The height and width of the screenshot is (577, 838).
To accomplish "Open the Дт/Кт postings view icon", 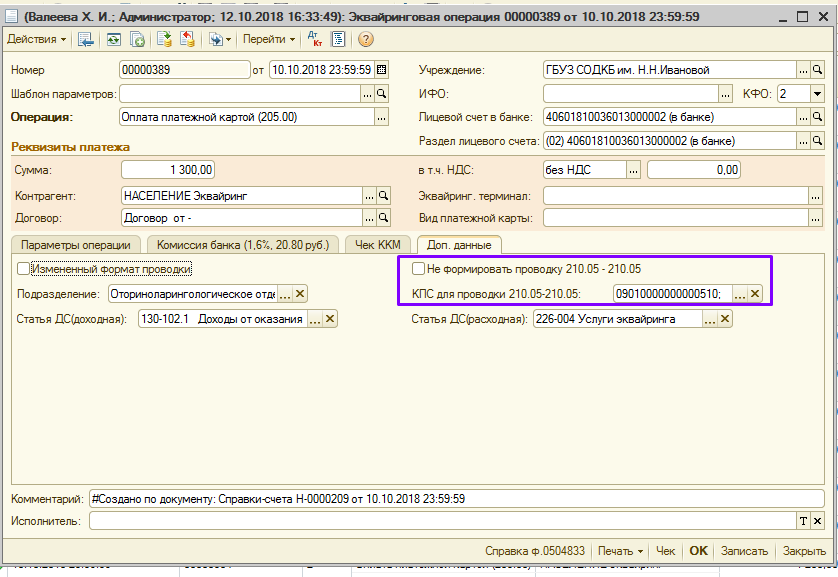I will pos(315,39).
